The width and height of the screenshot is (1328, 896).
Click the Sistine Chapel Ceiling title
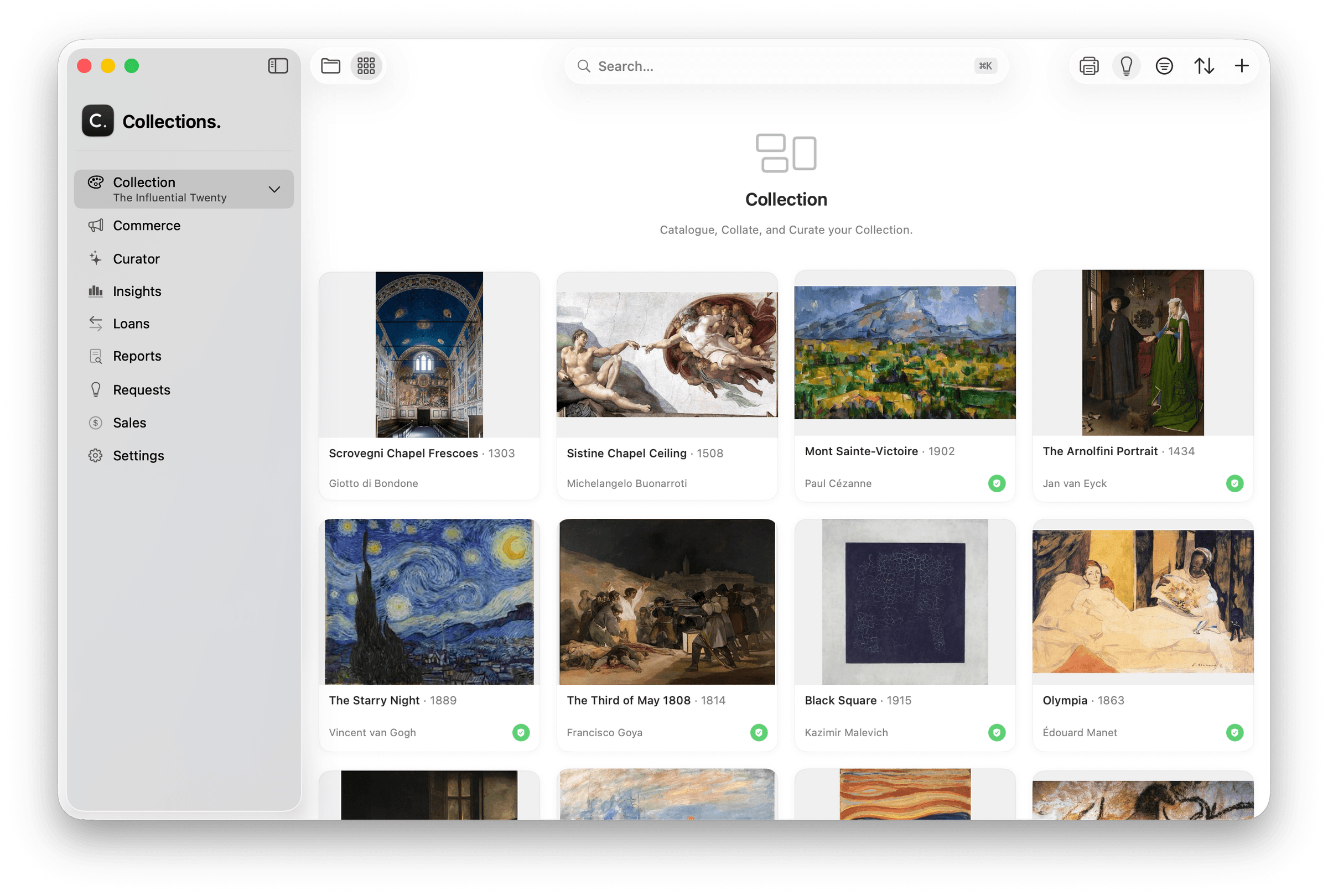[x=627, y=454]
